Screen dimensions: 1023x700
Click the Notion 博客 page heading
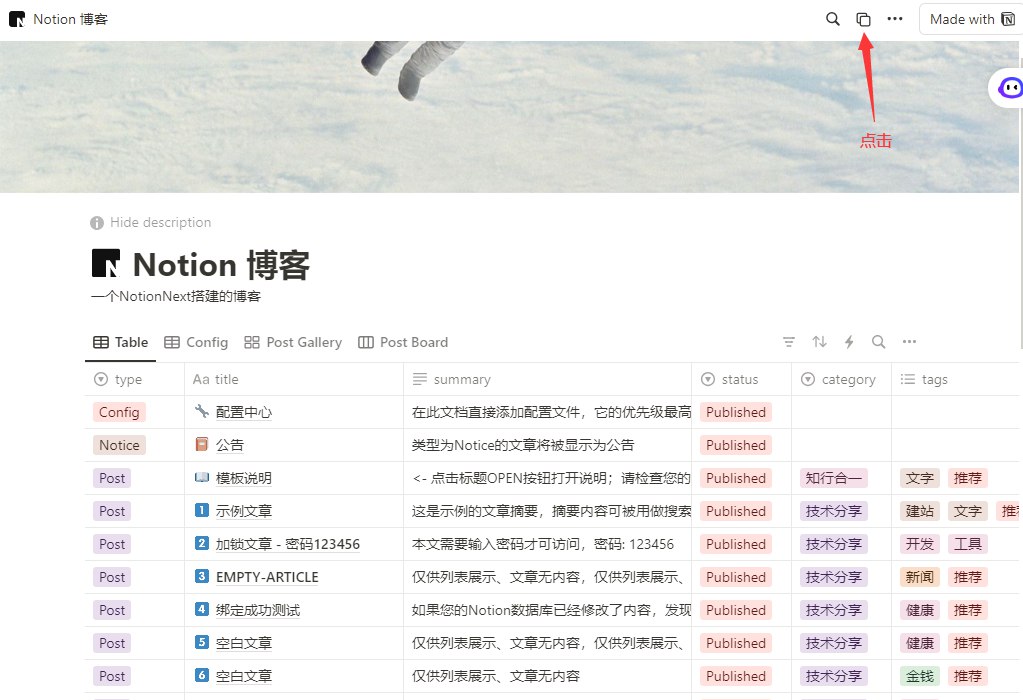pyautogui.click(x=221, y=265)
